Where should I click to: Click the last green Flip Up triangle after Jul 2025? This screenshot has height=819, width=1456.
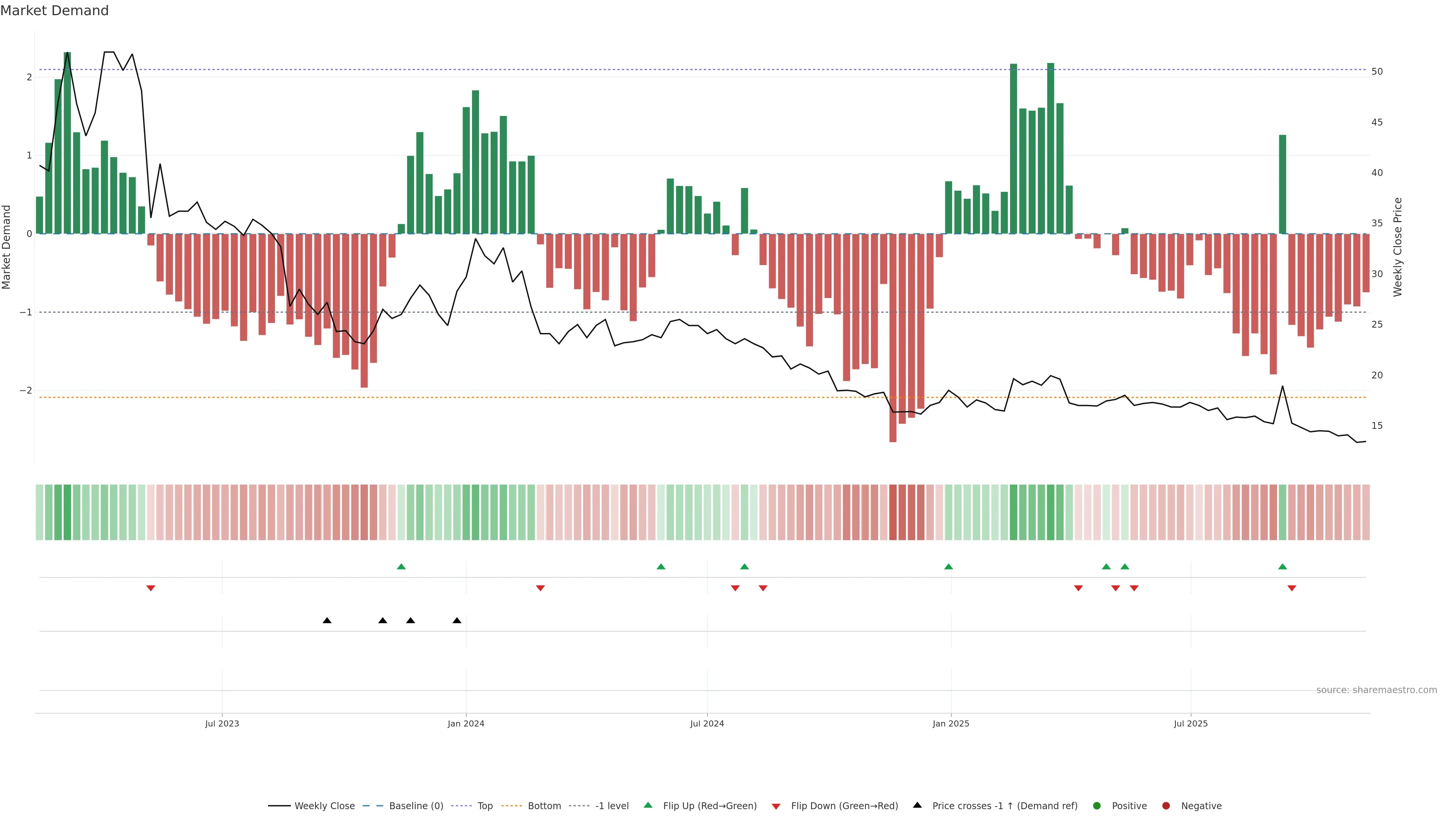pyautogui.click(x=1282, y=566)
